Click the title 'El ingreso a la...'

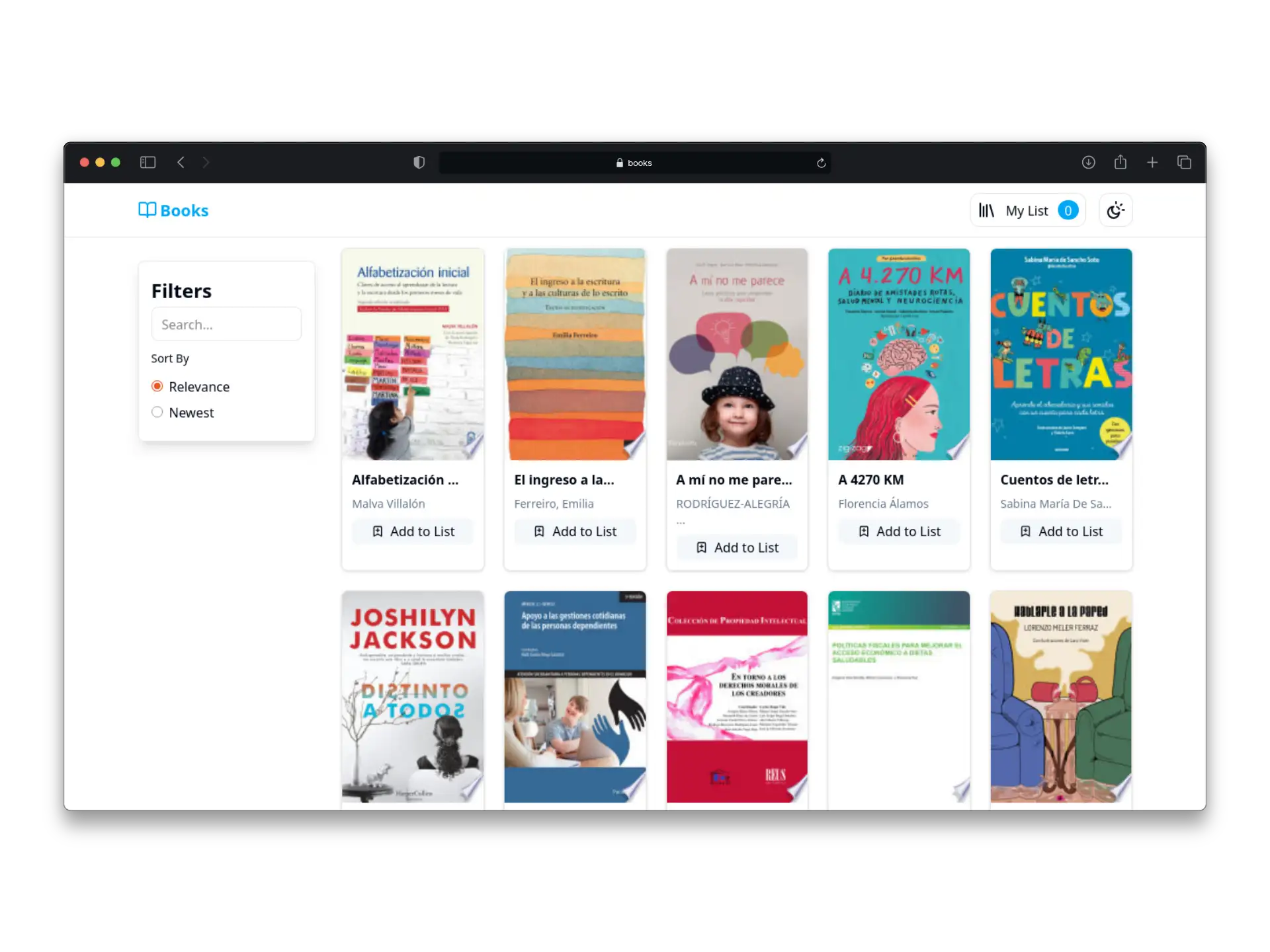click(x=564, y=480)
